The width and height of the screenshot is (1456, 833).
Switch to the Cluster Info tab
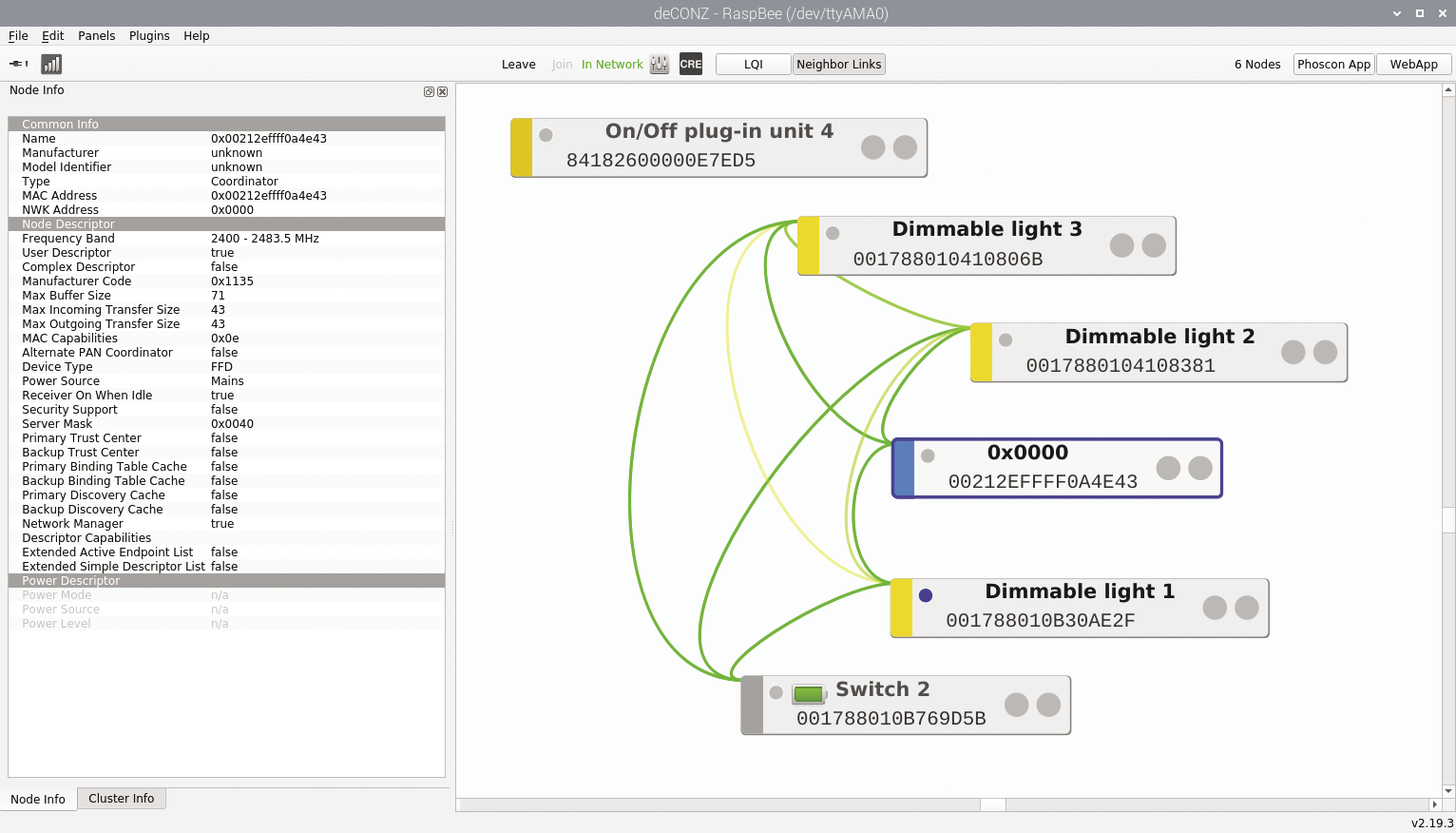click(x=121, y=798)
